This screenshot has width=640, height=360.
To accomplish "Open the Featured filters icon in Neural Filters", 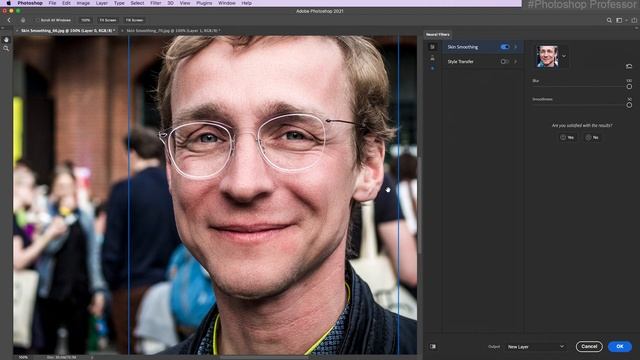I will (x=433, y=47).
